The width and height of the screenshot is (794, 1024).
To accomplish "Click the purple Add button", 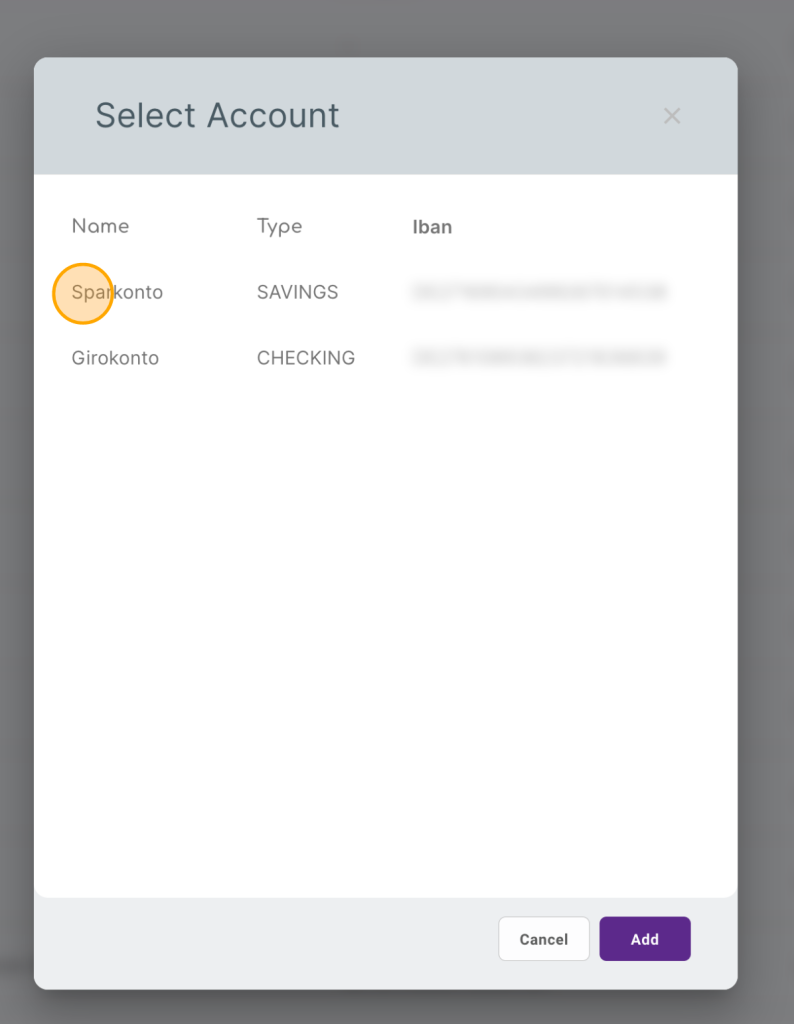I will (644, 939).
